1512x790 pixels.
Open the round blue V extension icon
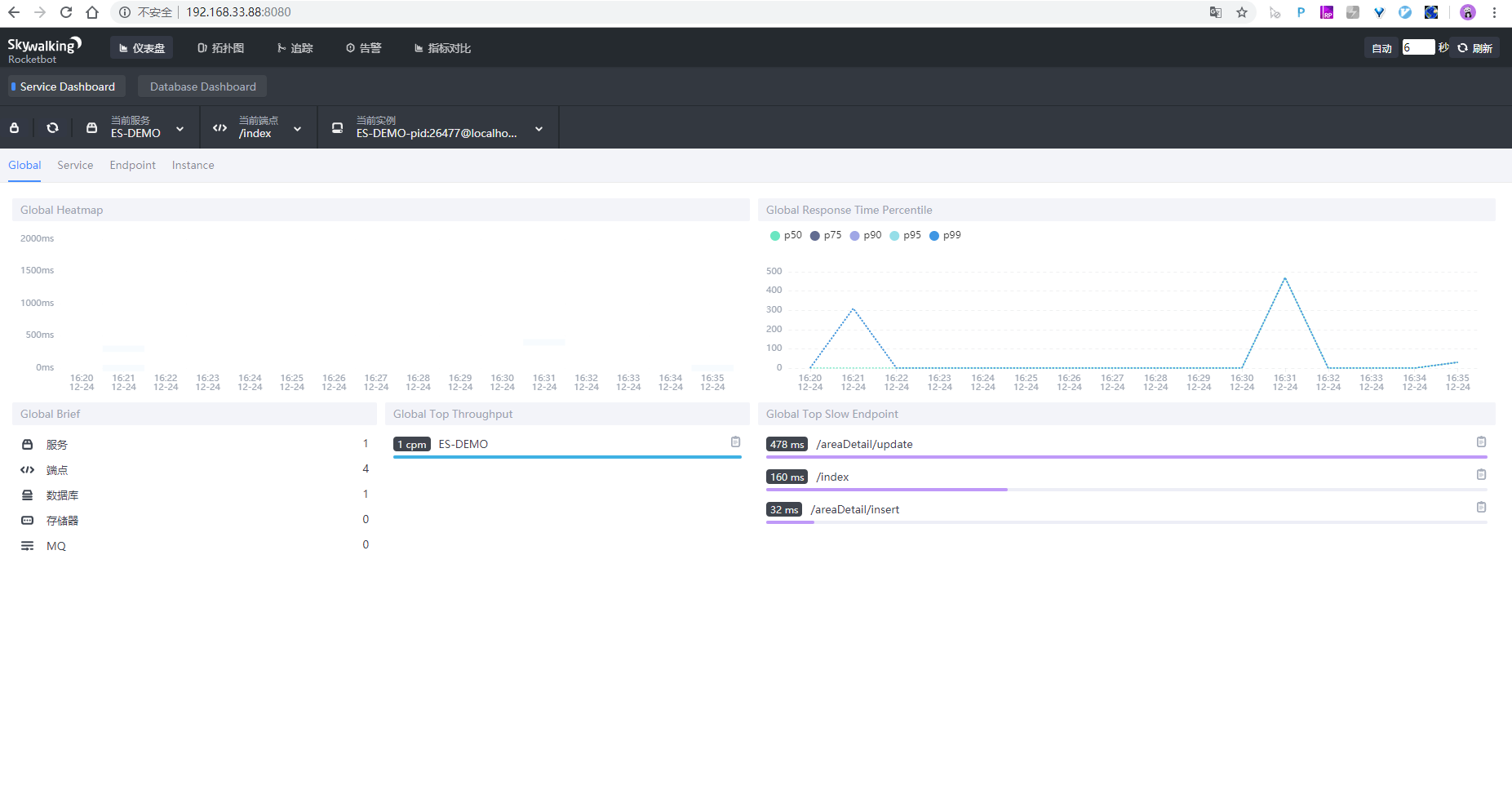pos(1405,12)
